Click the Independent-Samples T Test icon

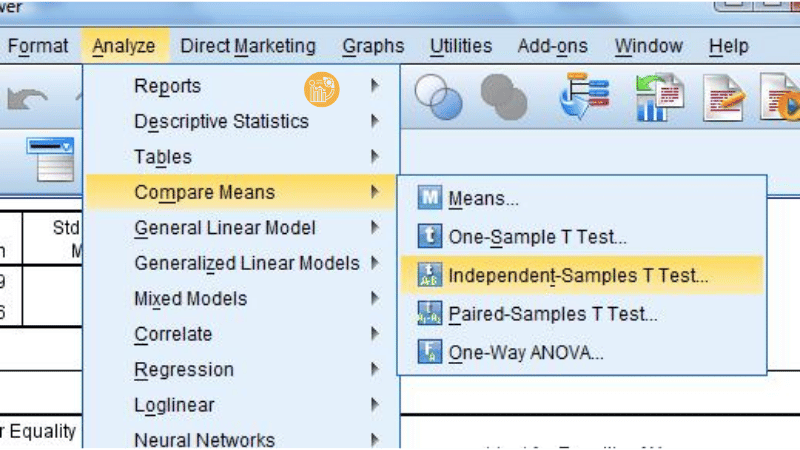coord(430,274)
